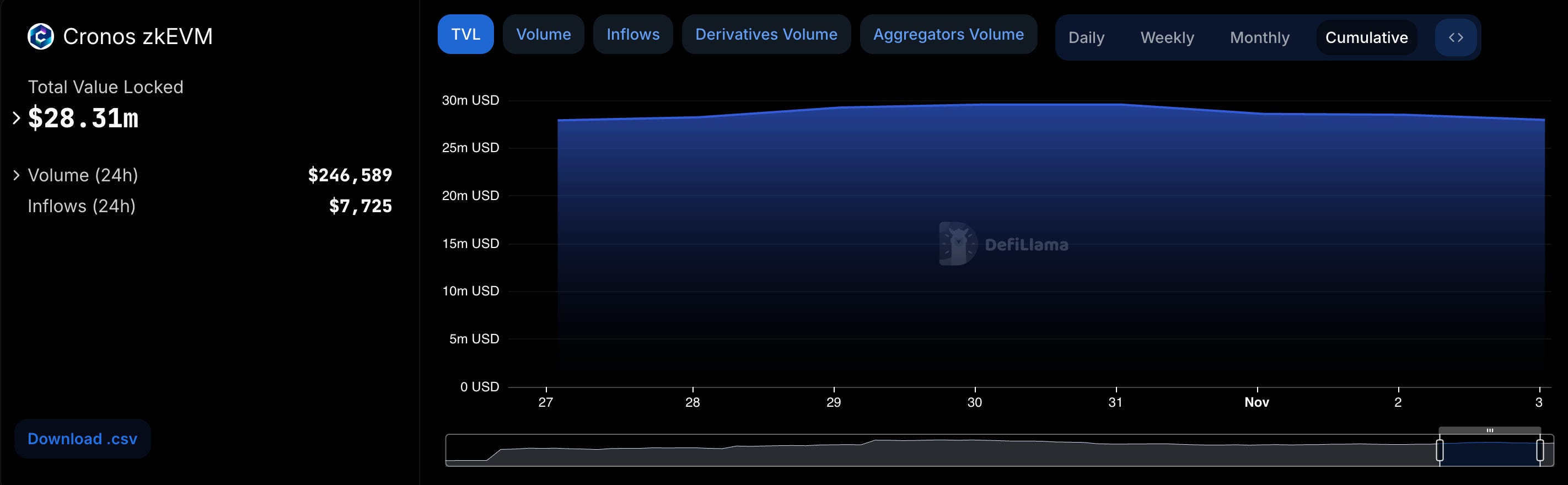Image resolution: width=1568 pixels, height=485 pixels.
Task: Click the 0 USD y-axis label
Action: coord(480,387)
